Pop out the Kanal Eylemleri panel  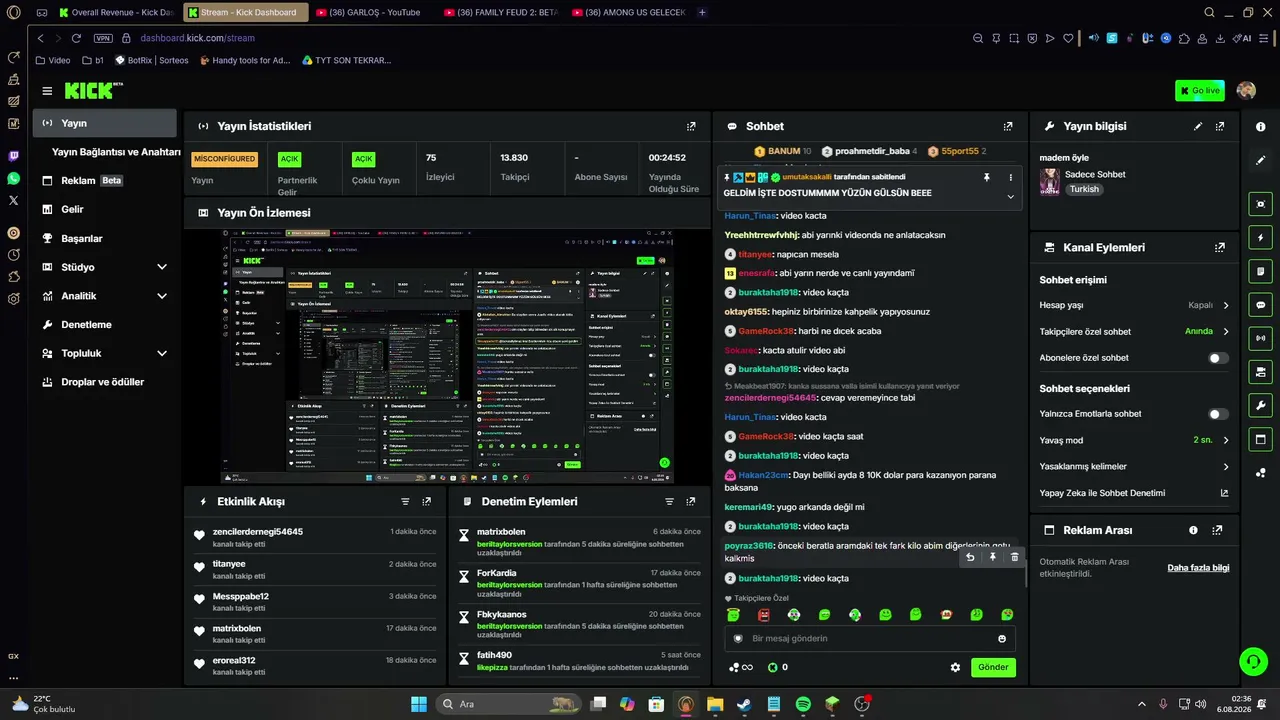coord(1220,248)
